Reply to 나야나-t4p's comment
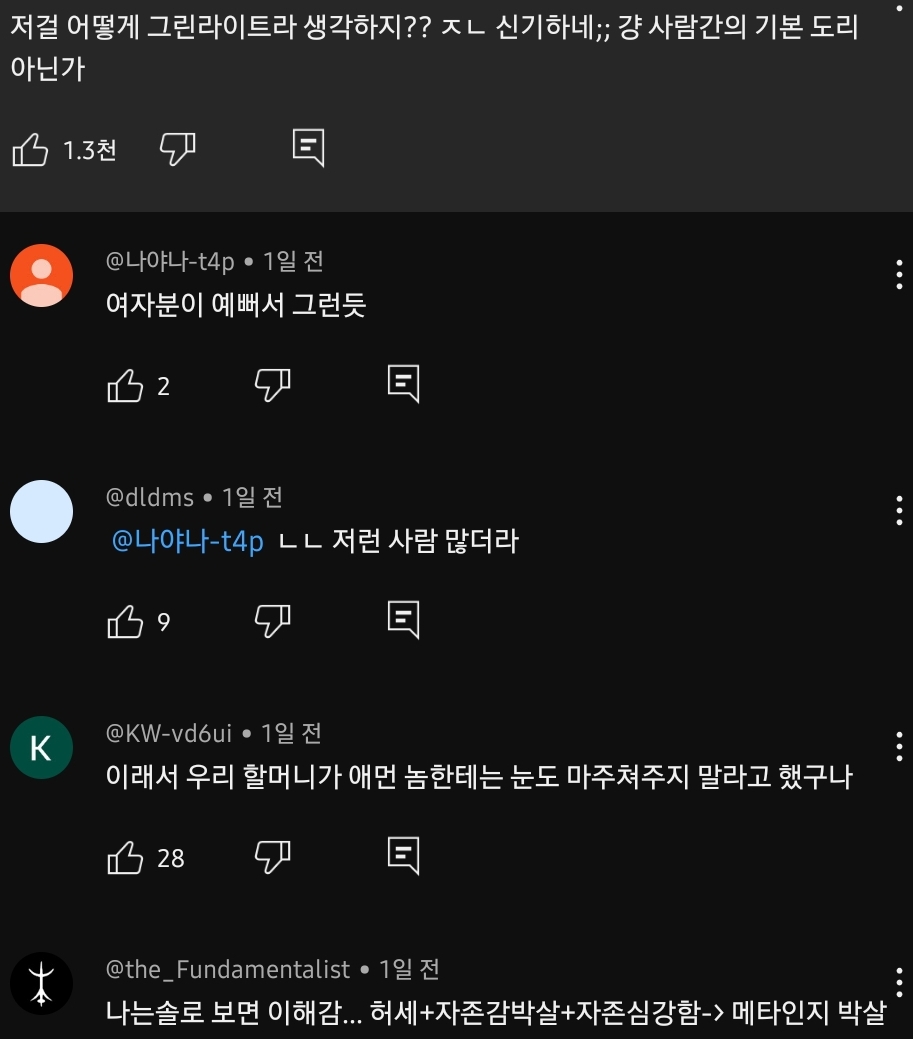Viewport: 913px width, 1039px height. [x=403, y=384]
